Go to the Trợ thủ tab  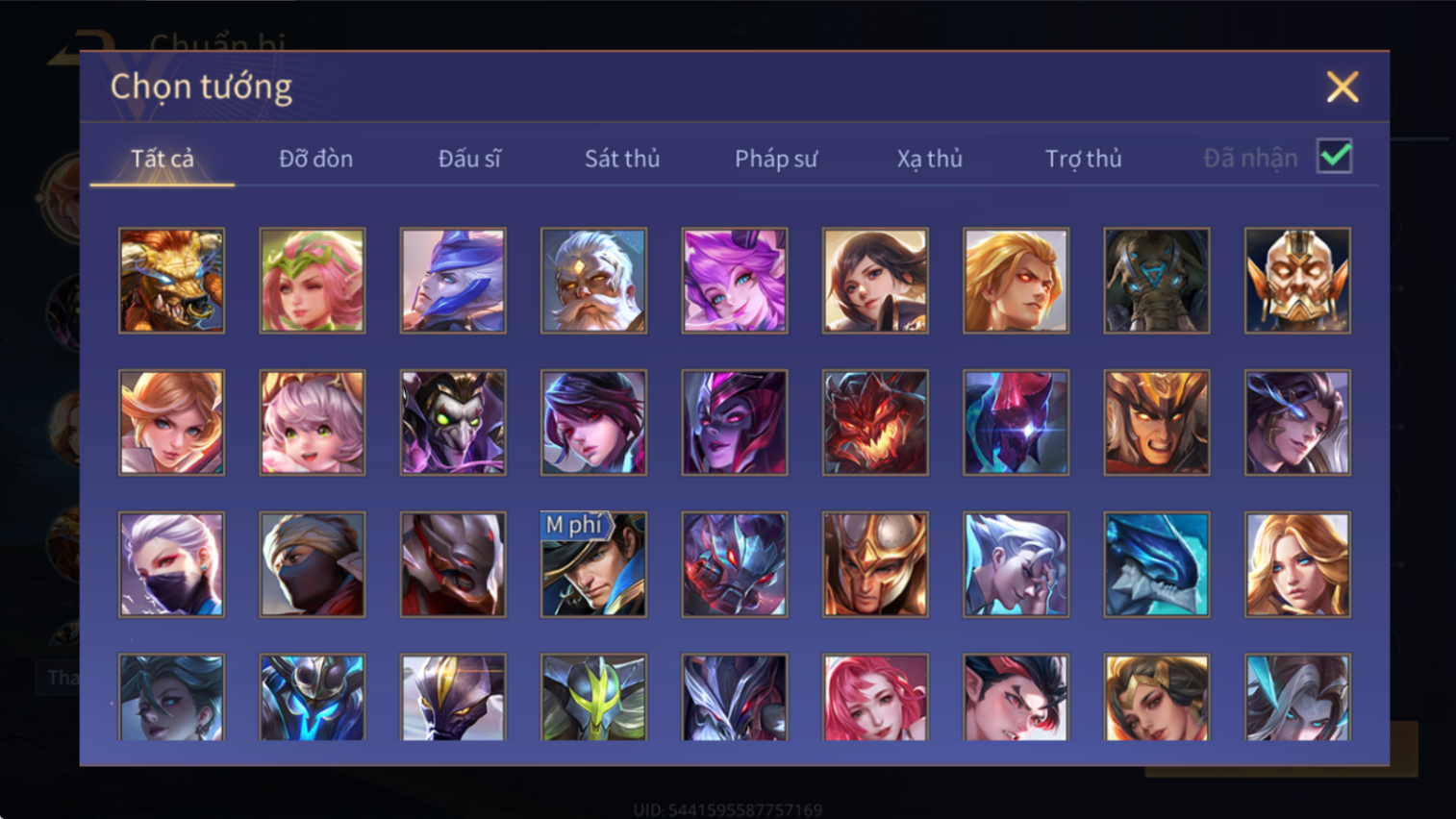[1084, 159]
